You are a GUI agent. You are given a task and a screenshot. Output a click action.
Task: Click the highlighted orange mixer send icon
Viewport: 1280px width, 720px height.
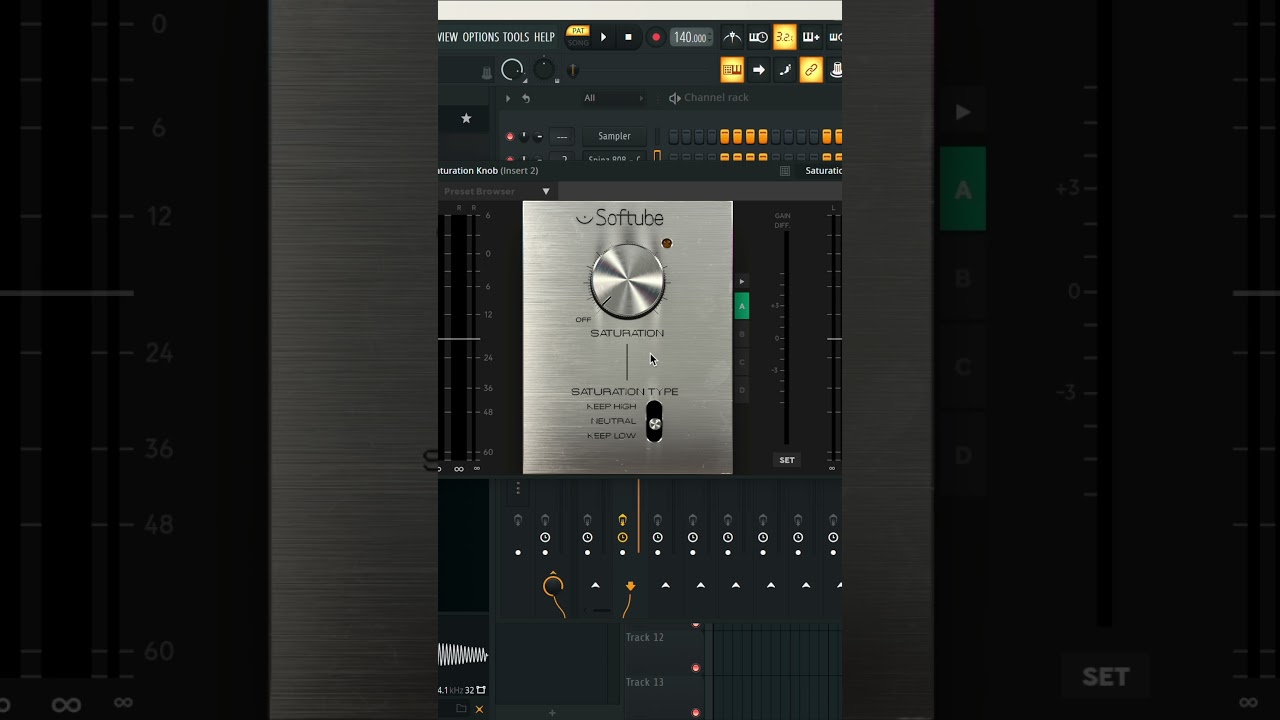(x=622, y=520)
